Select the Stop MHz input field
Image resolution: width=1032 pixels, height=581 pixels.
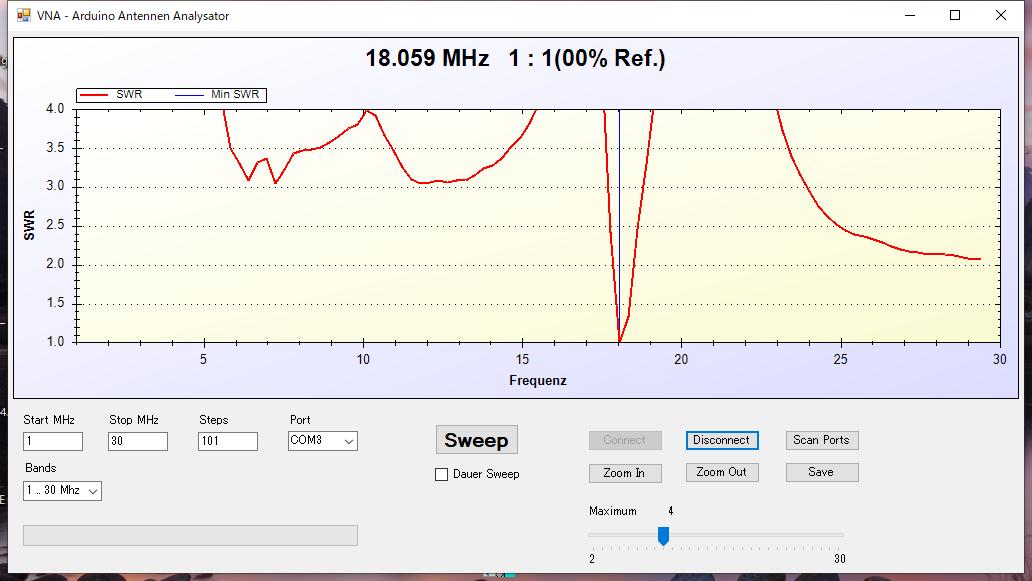pos(138,442)
